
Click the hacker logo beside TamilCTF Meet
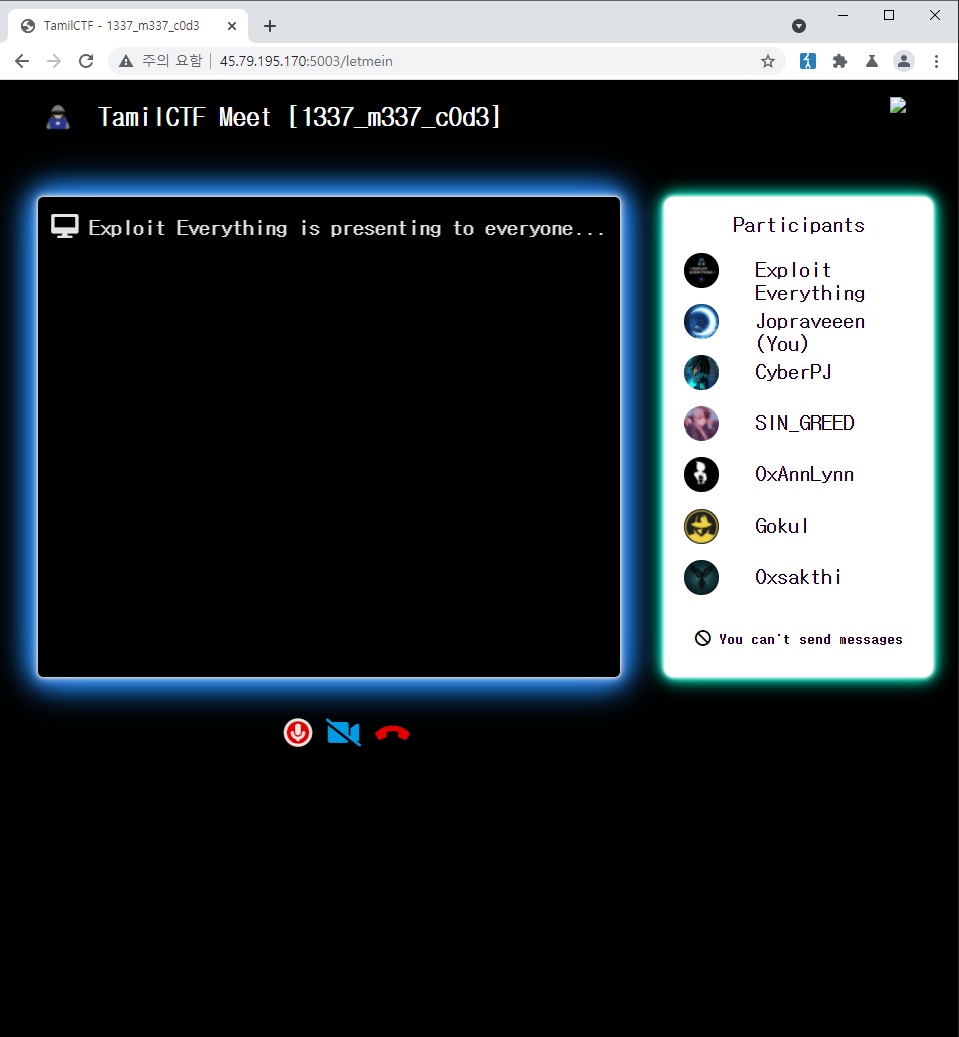(x=58, y=117)
